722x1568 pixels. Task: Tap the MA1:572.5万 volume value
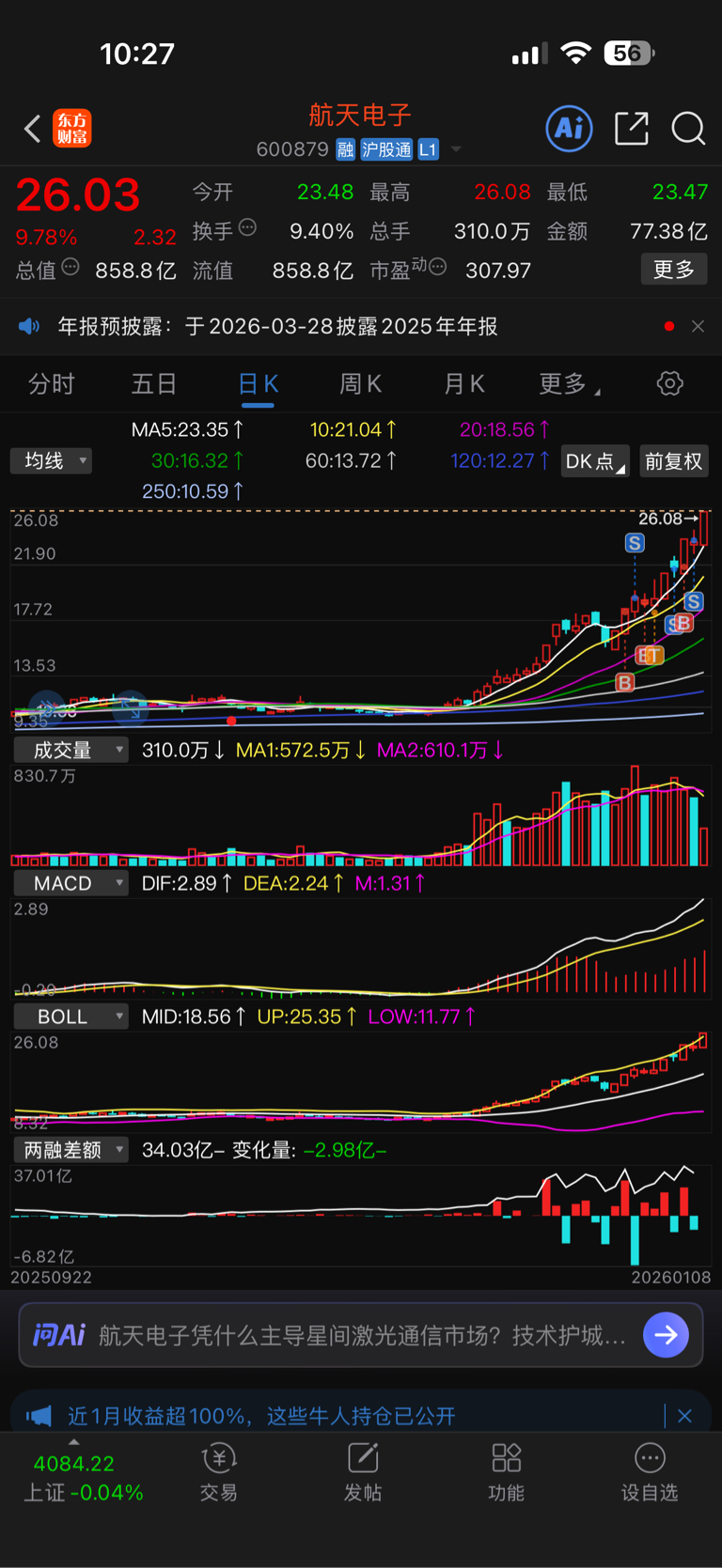point(301,750)
